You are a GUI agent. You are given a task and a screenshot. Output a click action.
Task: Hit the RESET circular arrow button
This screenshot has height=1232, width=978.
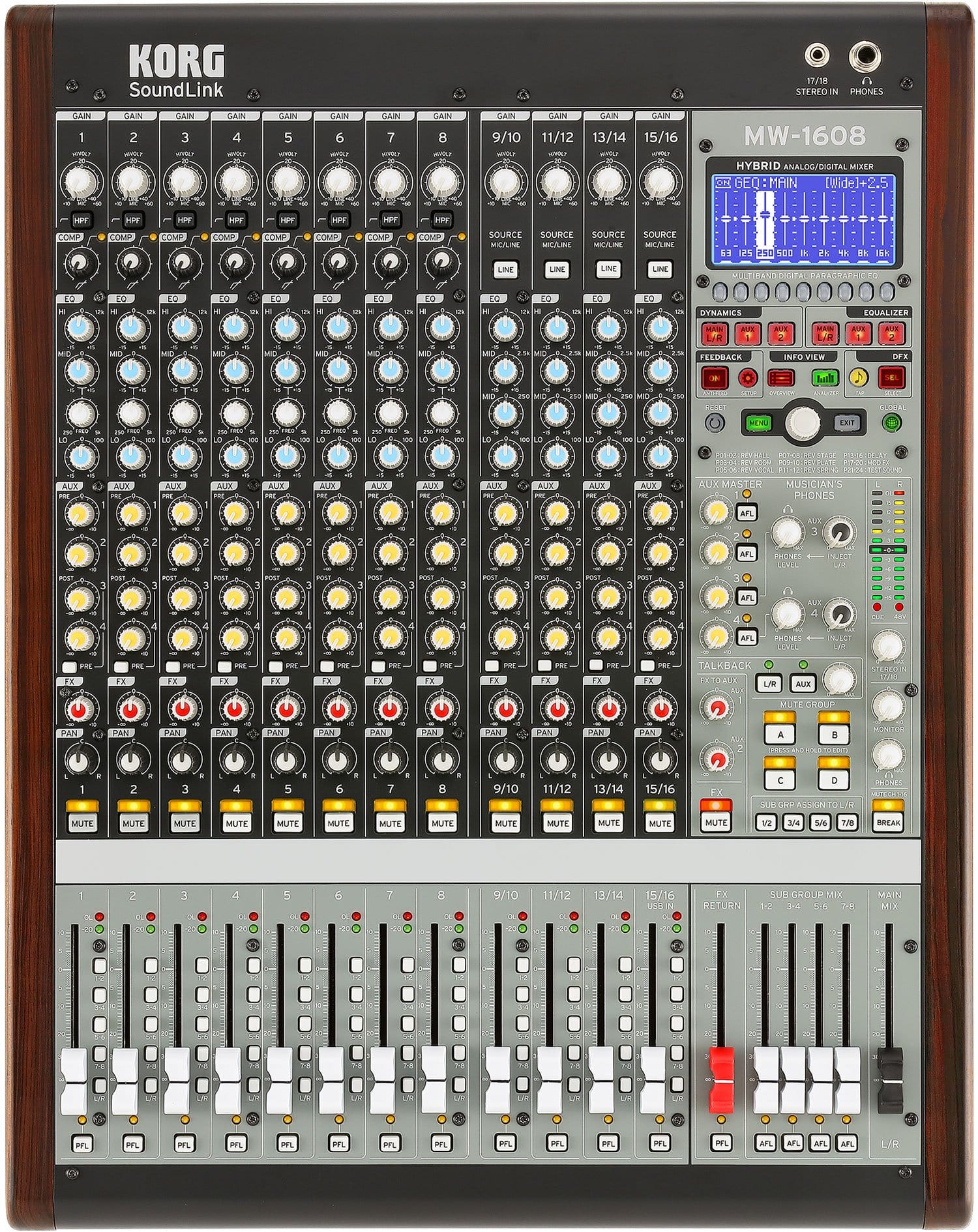click(x=715, y=422)
